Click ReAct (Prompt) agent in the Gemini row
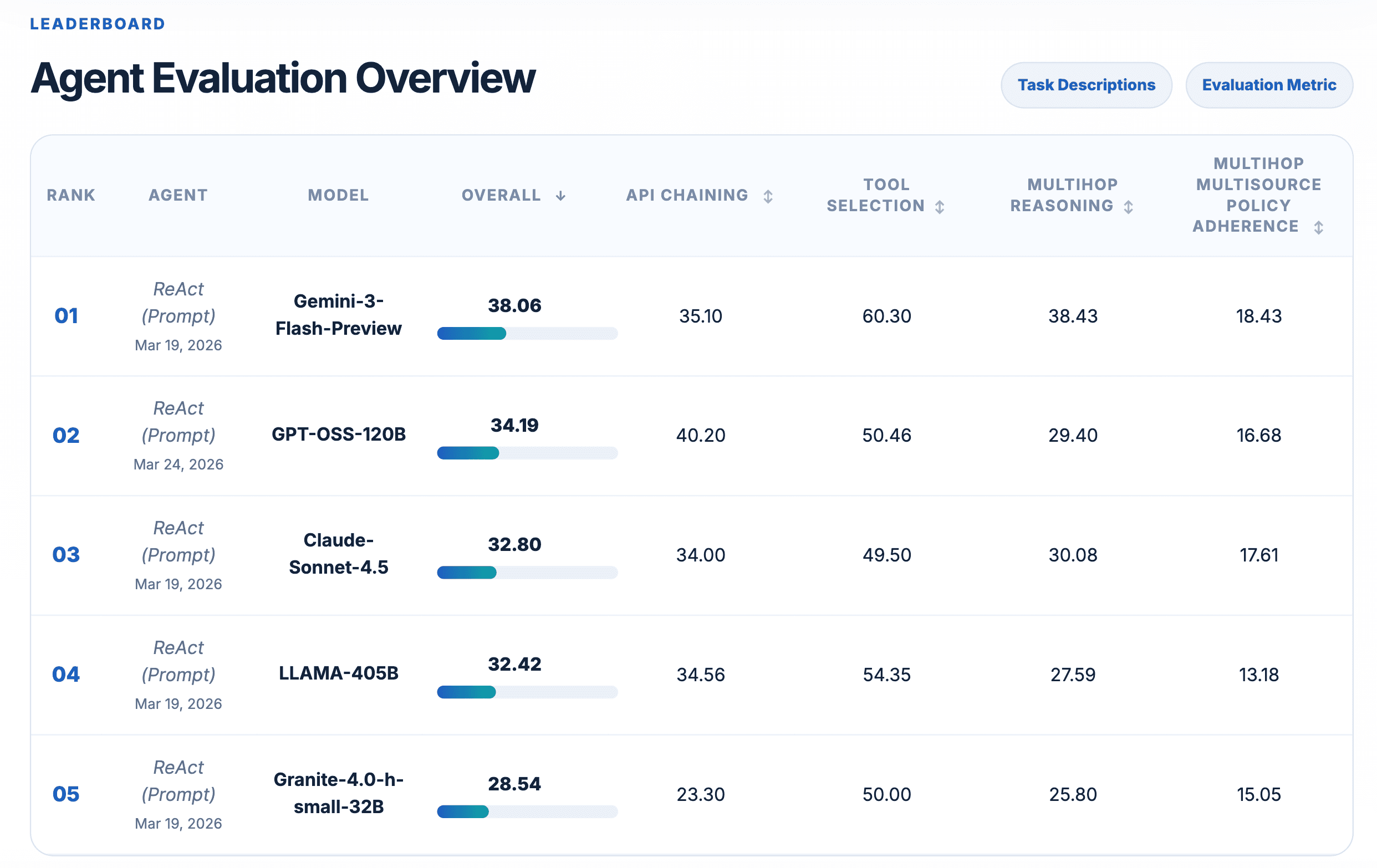 (178, 303)
